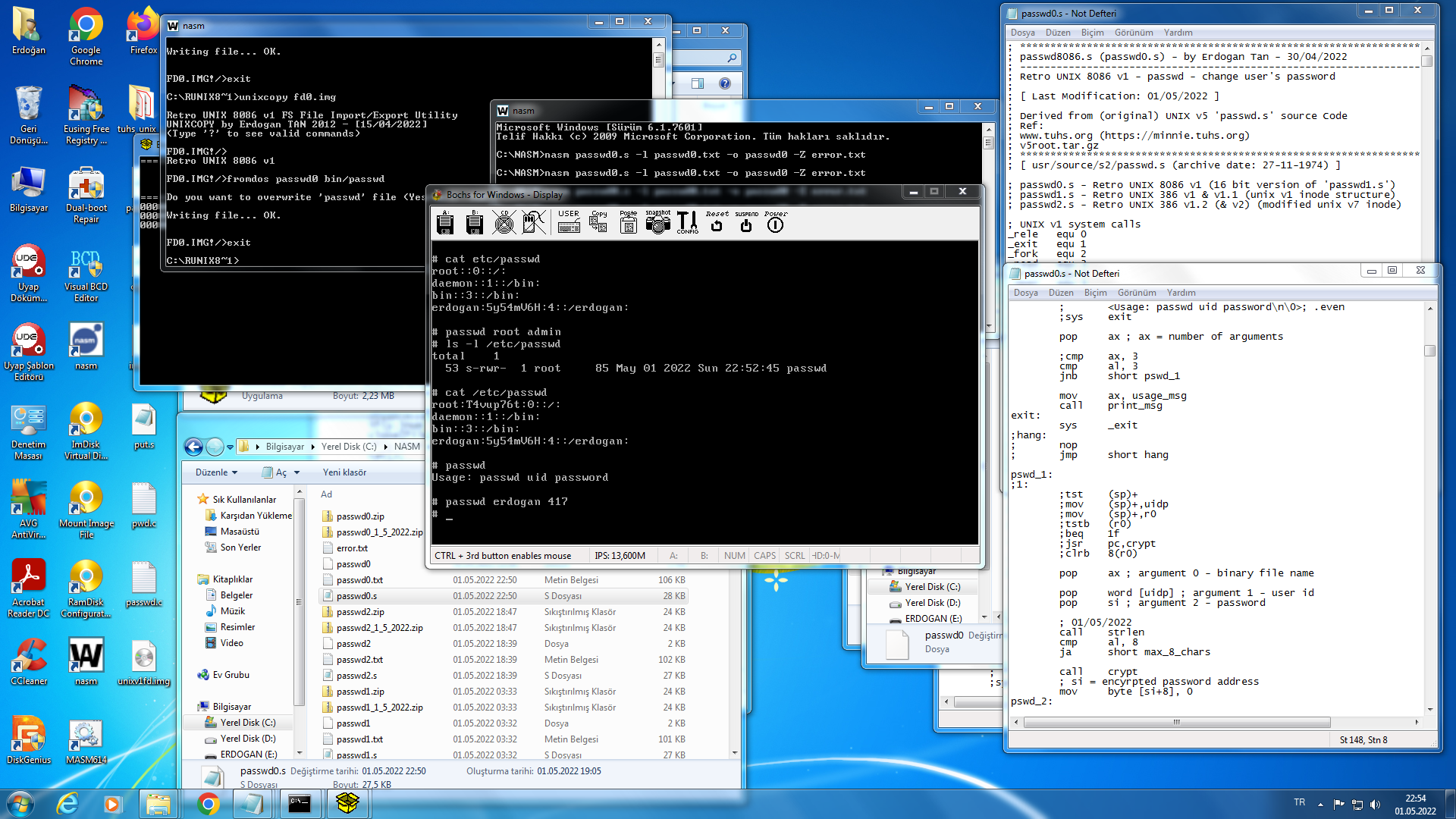Click the Bochs Suspend icon

[746, 222]
